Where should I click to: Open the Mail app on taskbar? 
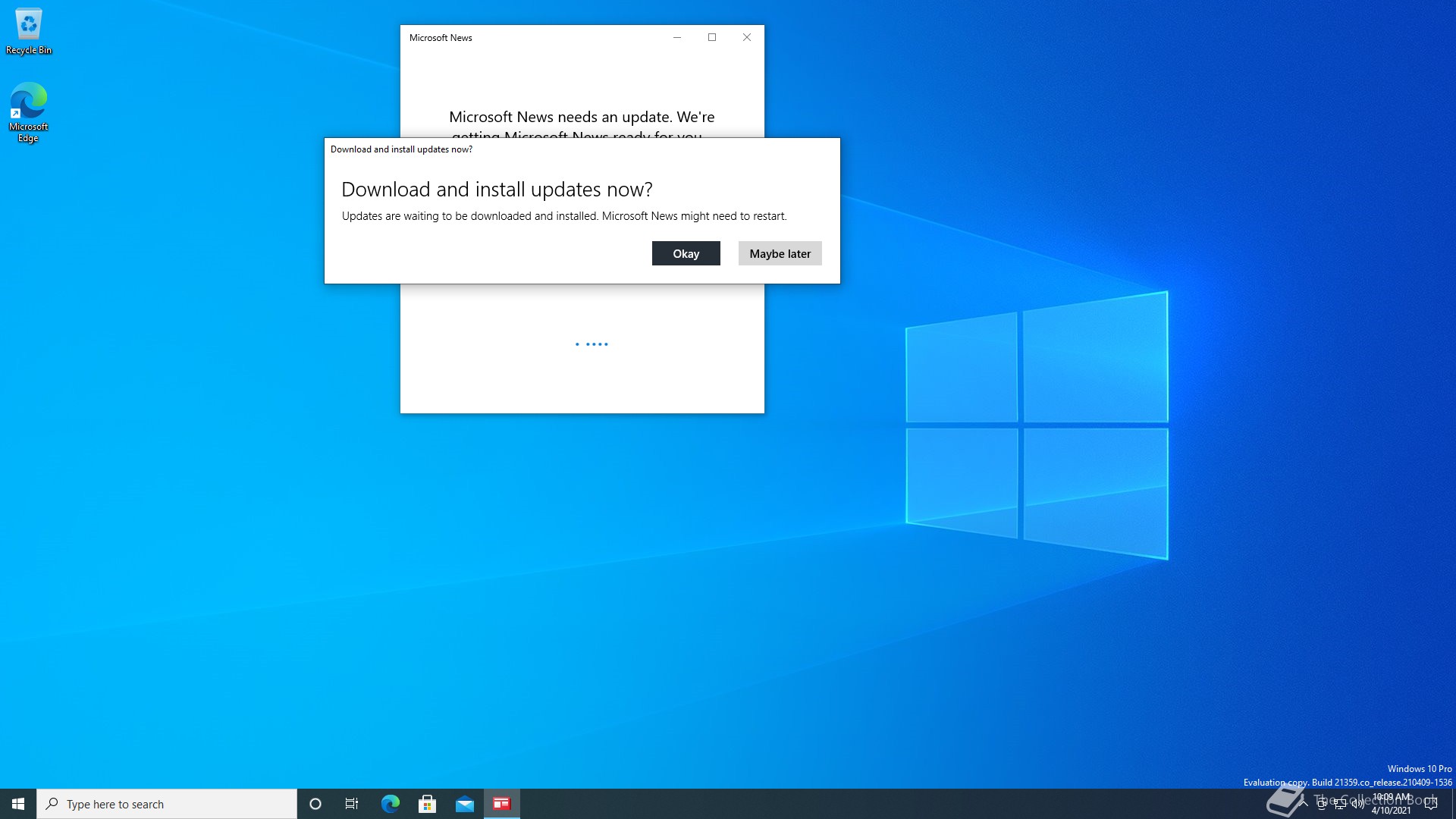pyautogui.click(x=464, y=804)
